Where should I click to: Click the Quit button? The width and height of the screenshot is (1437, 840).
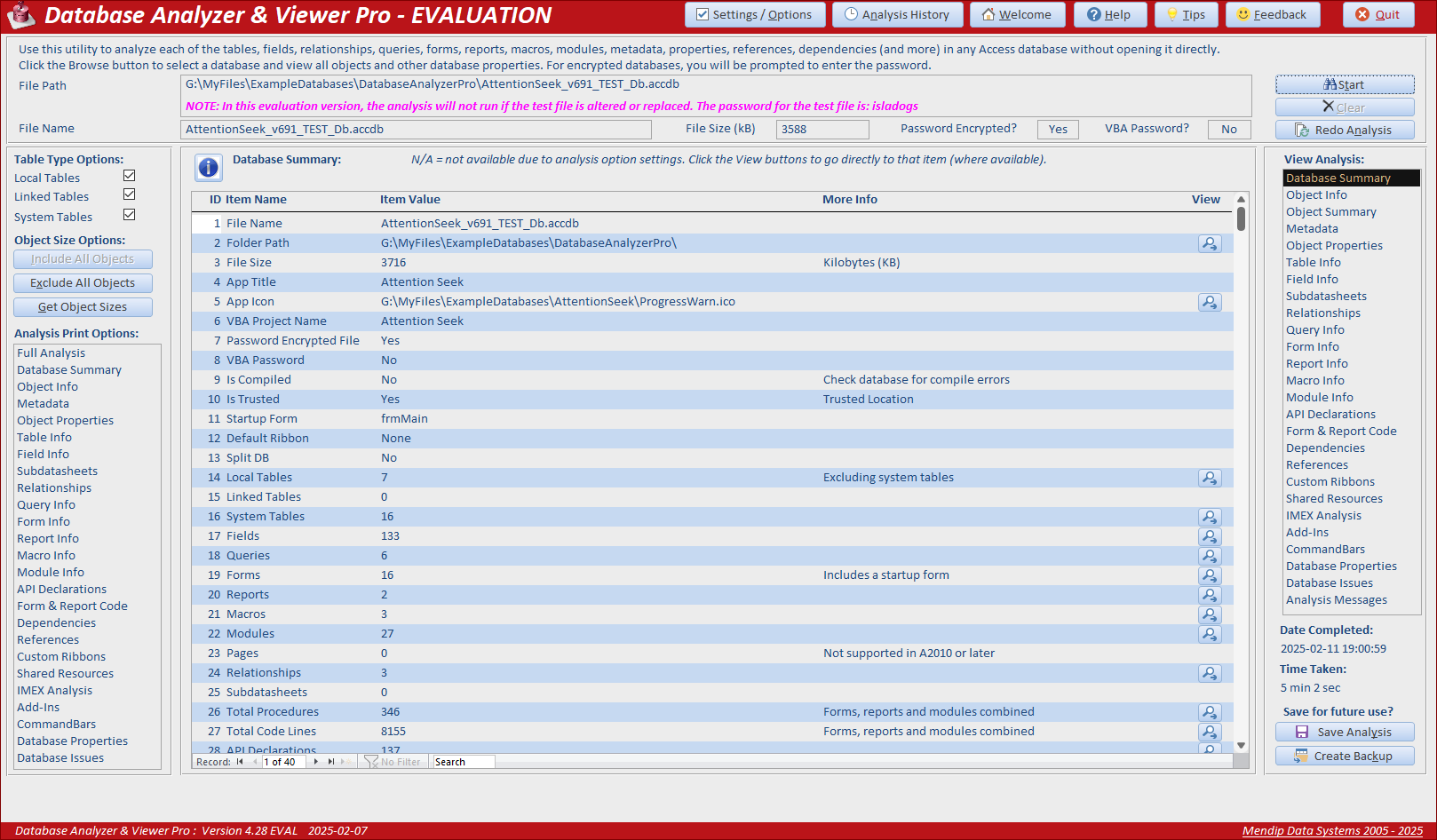click(x=1378, y=14)
